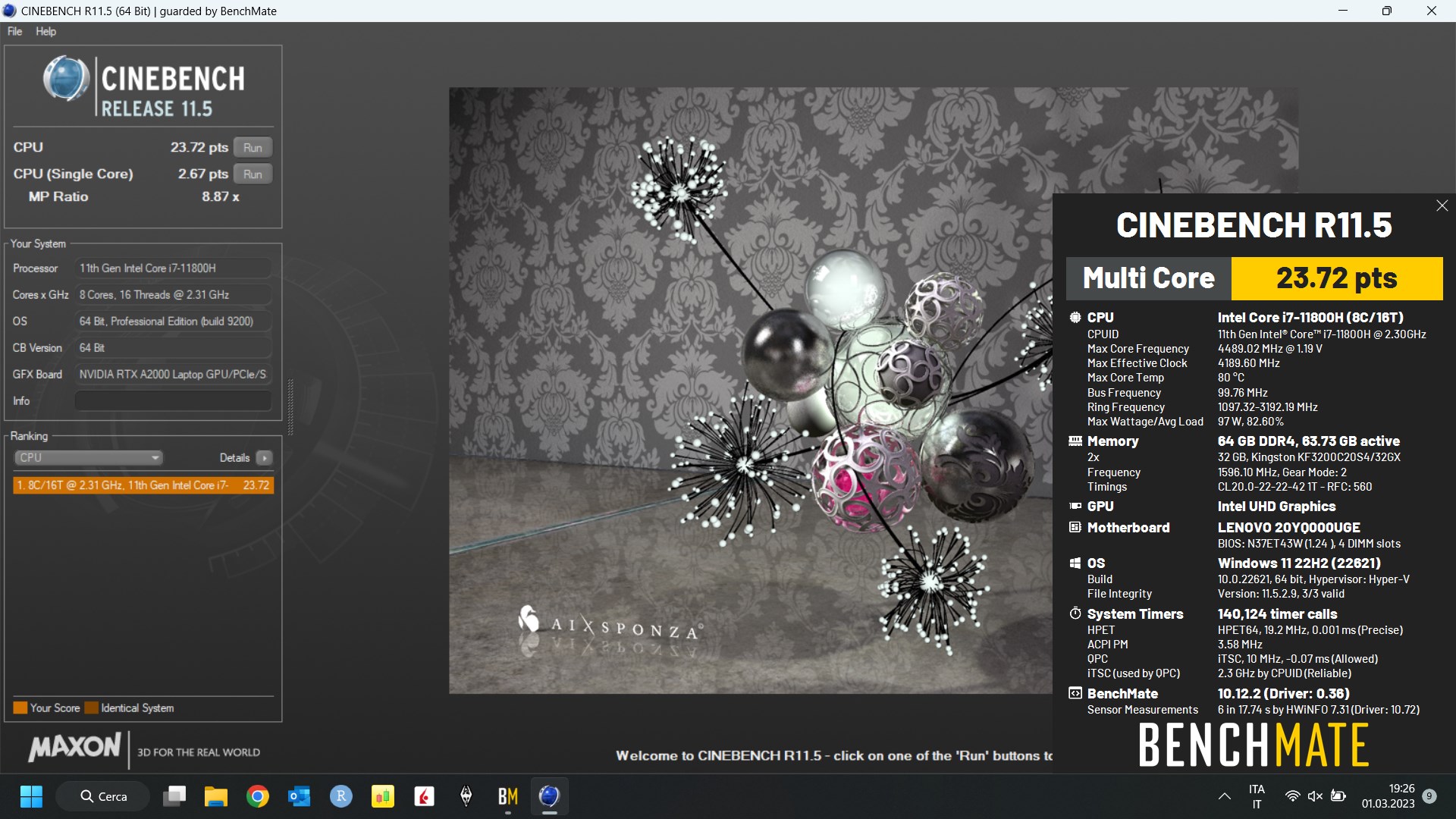Image resolution: width=1456 pixels, height=819 pixels.
Task: Click the panel splitter grip handle
Action: coord(290,406)
